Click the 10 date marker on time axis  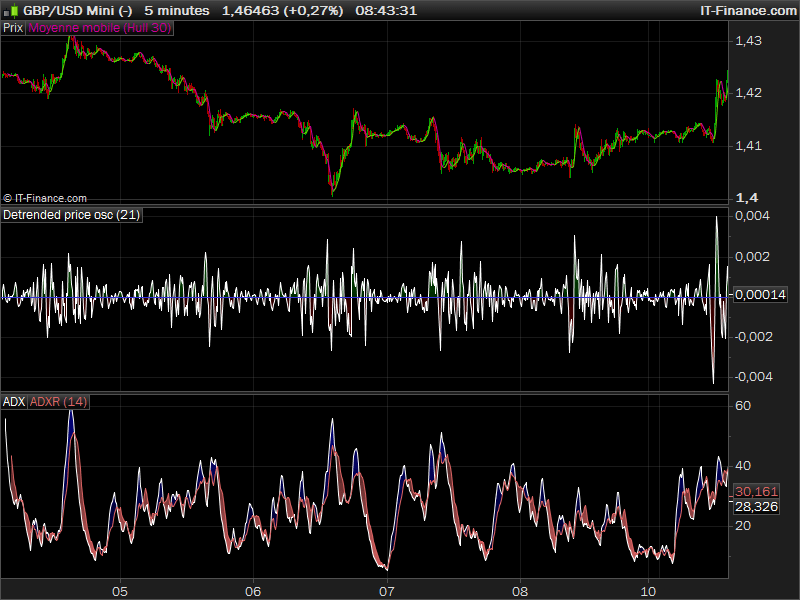(x=648, y=591)
